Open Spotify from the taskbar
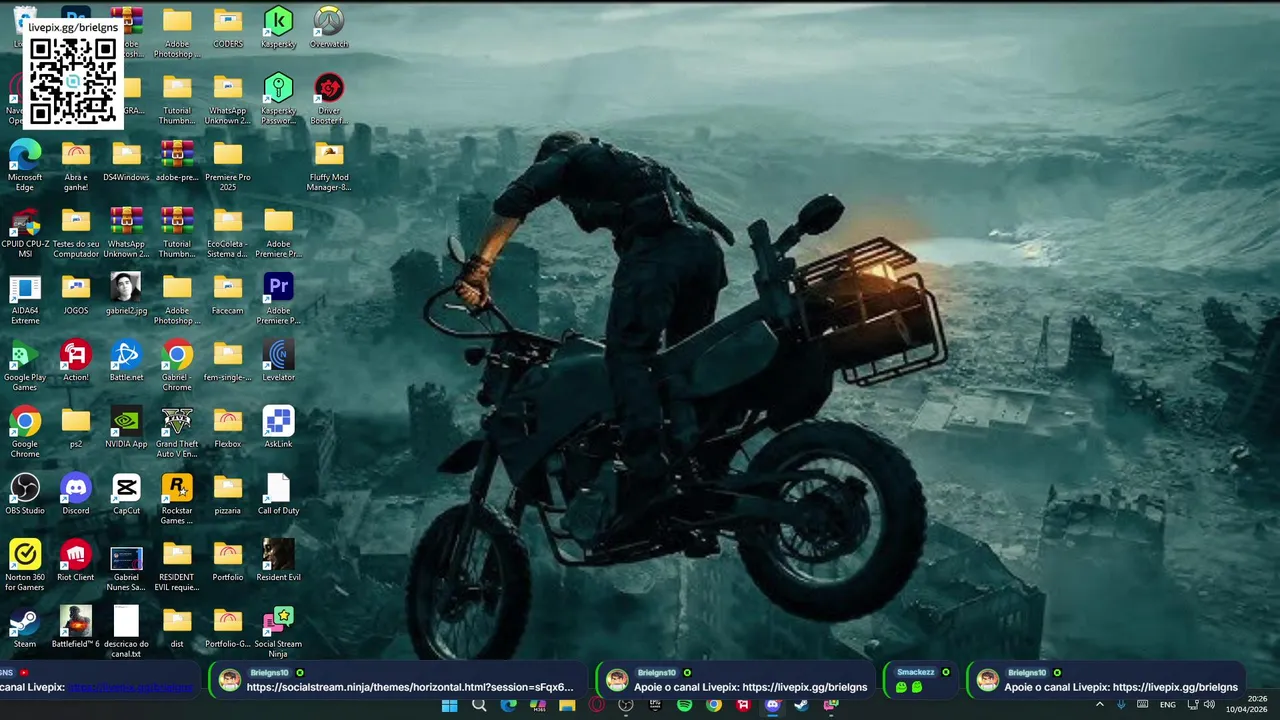Screen dimensions: 1280x720 tap(684, 706)
